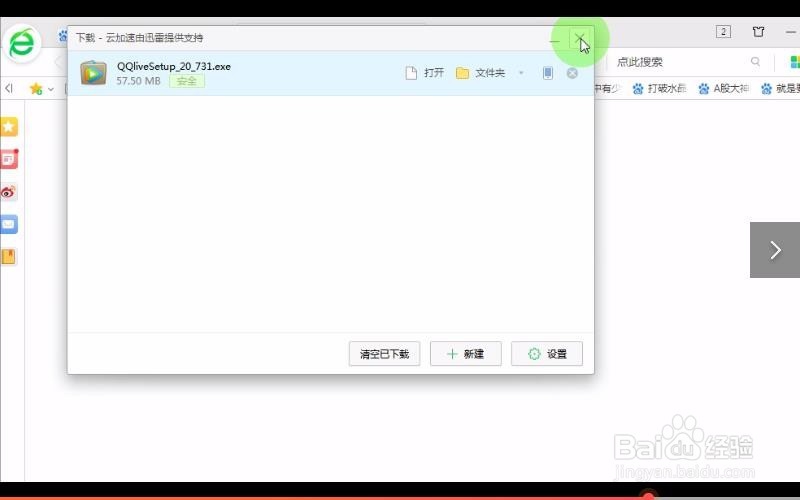Click the 新建 download button
This screenshot has height=500, width=800.
tap(466, 354)
